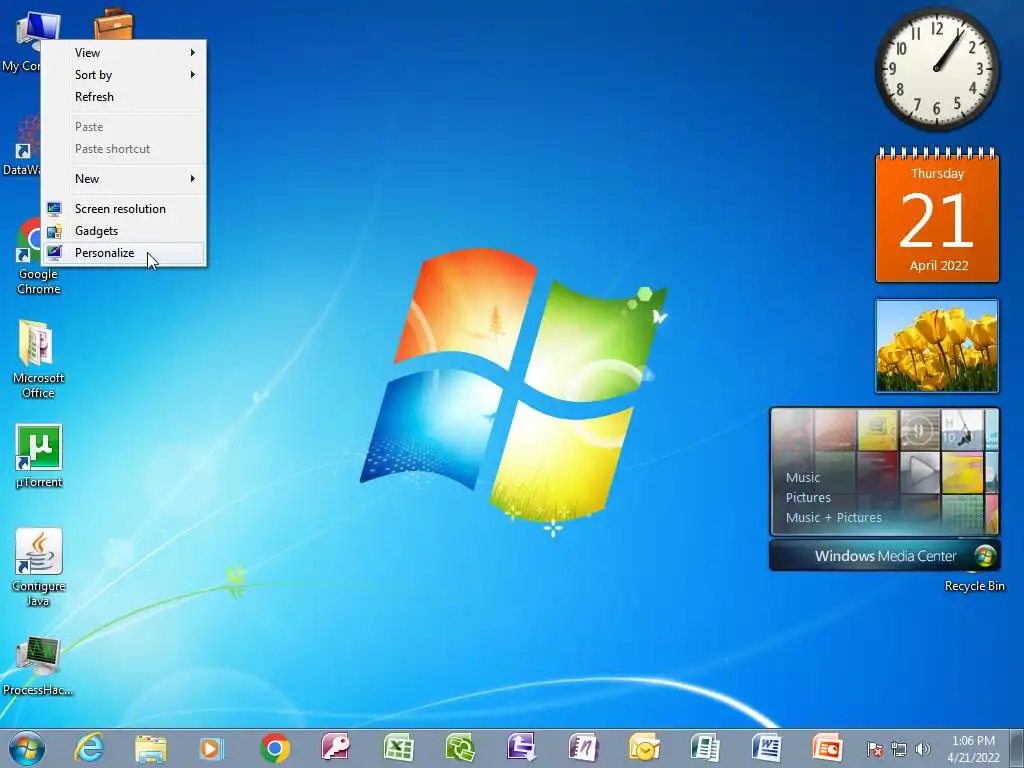Launch Outlook from the taskbar
The width and height of the screenshot is (1024, 768).
click(x=645, y=748)
